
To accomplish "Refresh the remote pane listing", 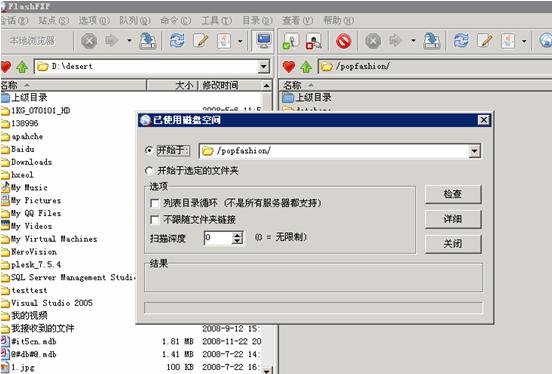I will pos(461,41).
